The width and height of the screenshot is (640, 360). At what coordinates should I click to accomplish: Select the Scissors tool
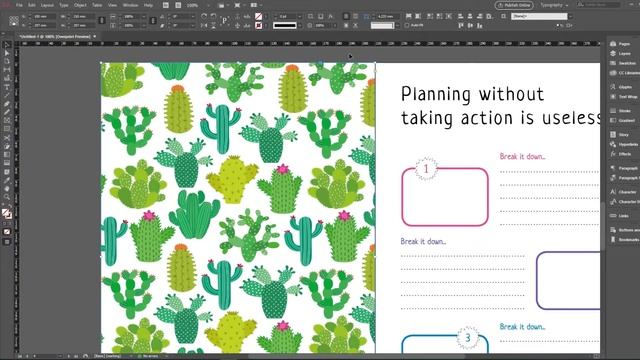tap(7, 138)
